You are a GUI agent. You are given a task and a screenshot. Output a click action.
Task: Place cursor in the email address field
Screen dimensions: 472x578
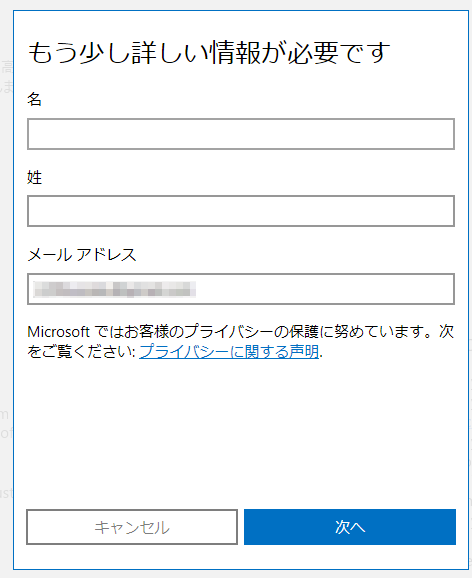241,289
